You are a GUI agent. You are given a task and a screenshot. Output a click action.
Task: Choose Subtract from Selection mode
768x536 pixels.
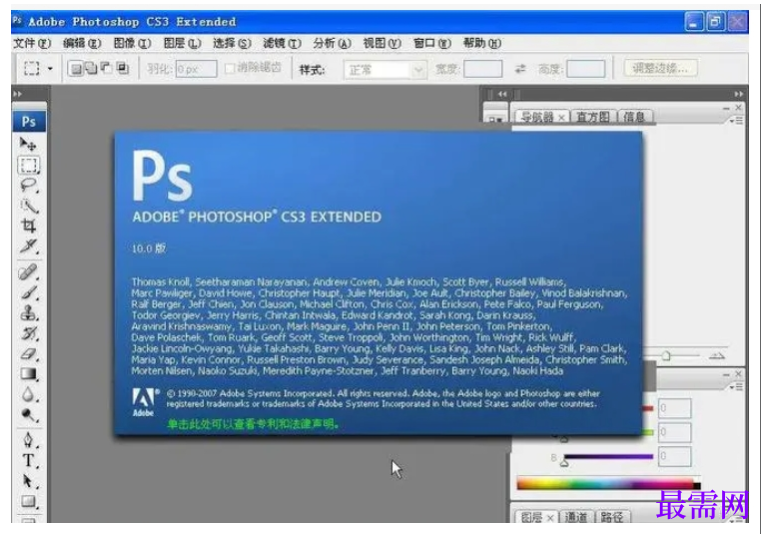tap(106, 68)
